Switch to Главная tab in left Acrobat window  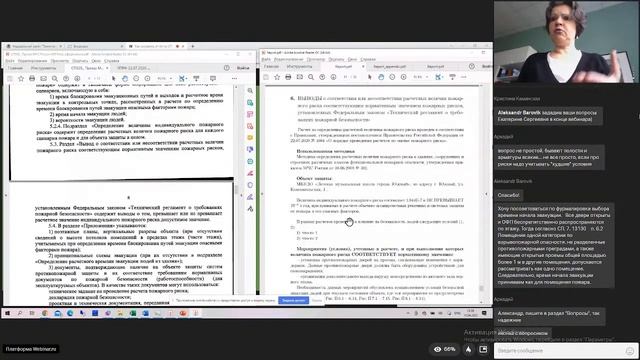[15, 68]
